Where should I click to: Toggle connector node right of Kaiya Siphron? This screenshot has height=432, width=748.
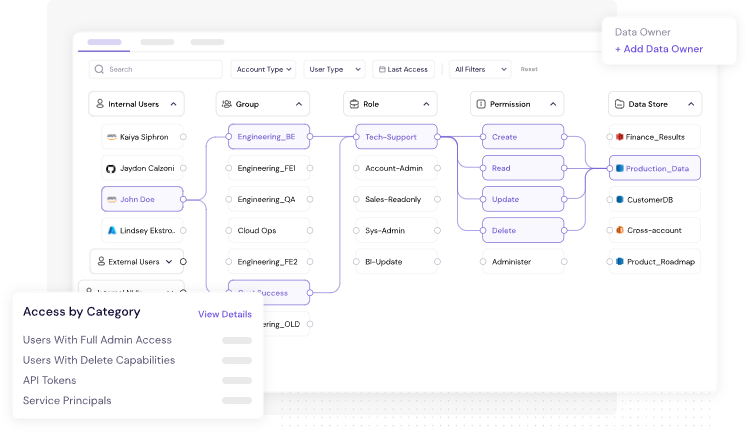point(183,137)
